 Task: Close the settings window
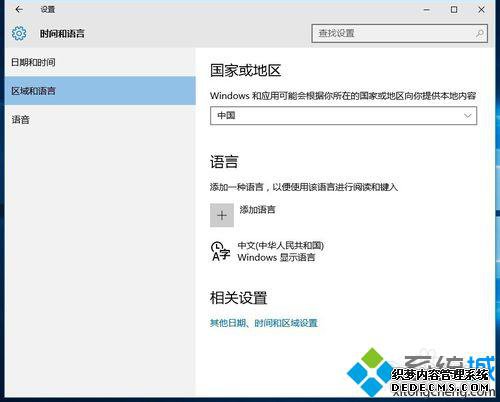(x=481, y=10)
